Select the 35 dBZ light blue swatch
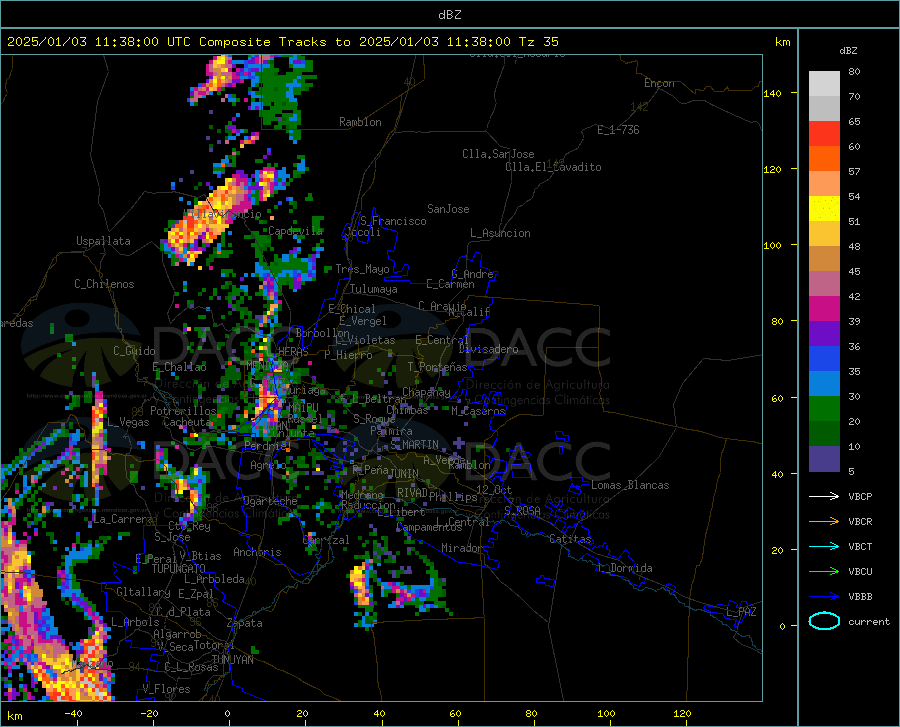 (x=824, y=384)
